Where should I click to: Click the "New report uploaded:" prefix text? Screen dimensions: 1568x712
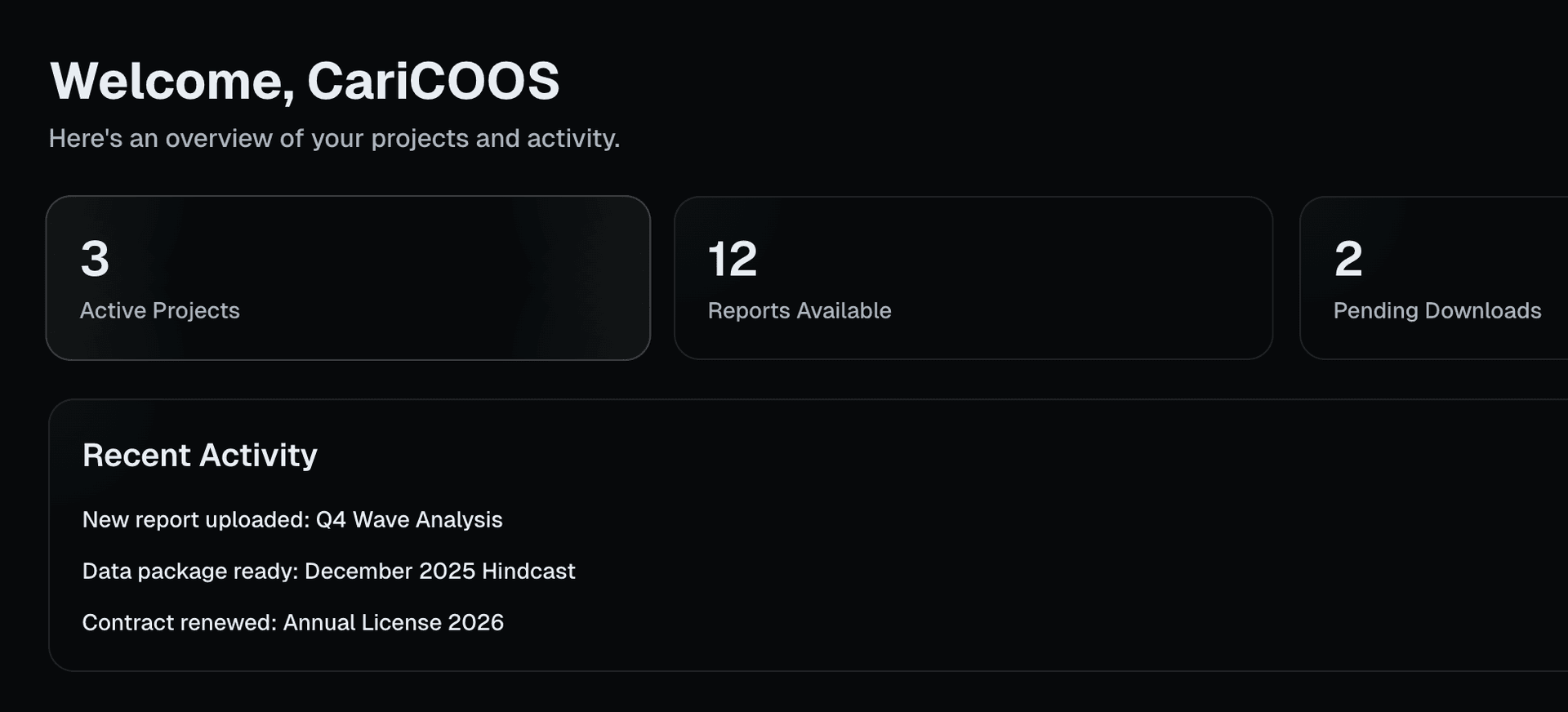tap(196, 520)
